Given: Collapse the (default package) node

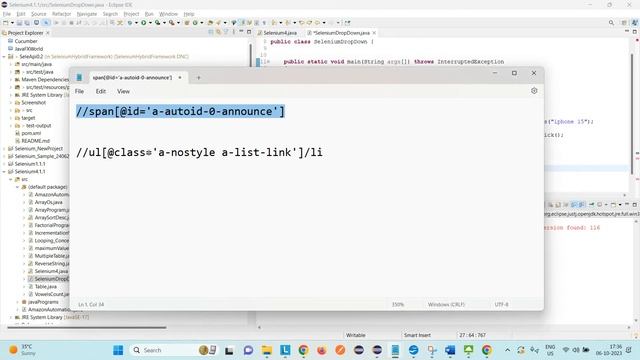Looking at the screenshot, I should 18,187.
